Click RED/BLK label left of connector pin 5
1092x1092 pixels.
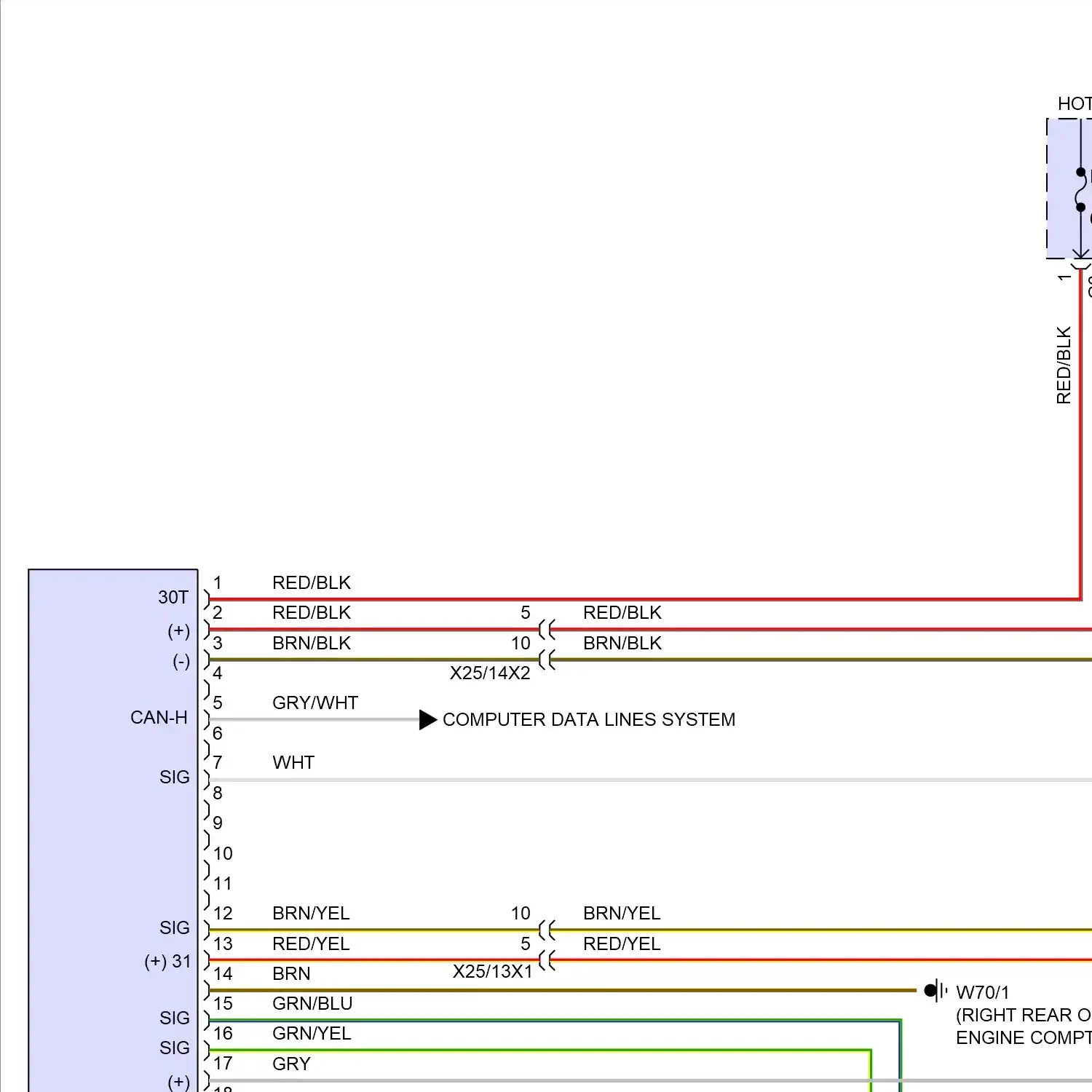[x=312, y=613]
